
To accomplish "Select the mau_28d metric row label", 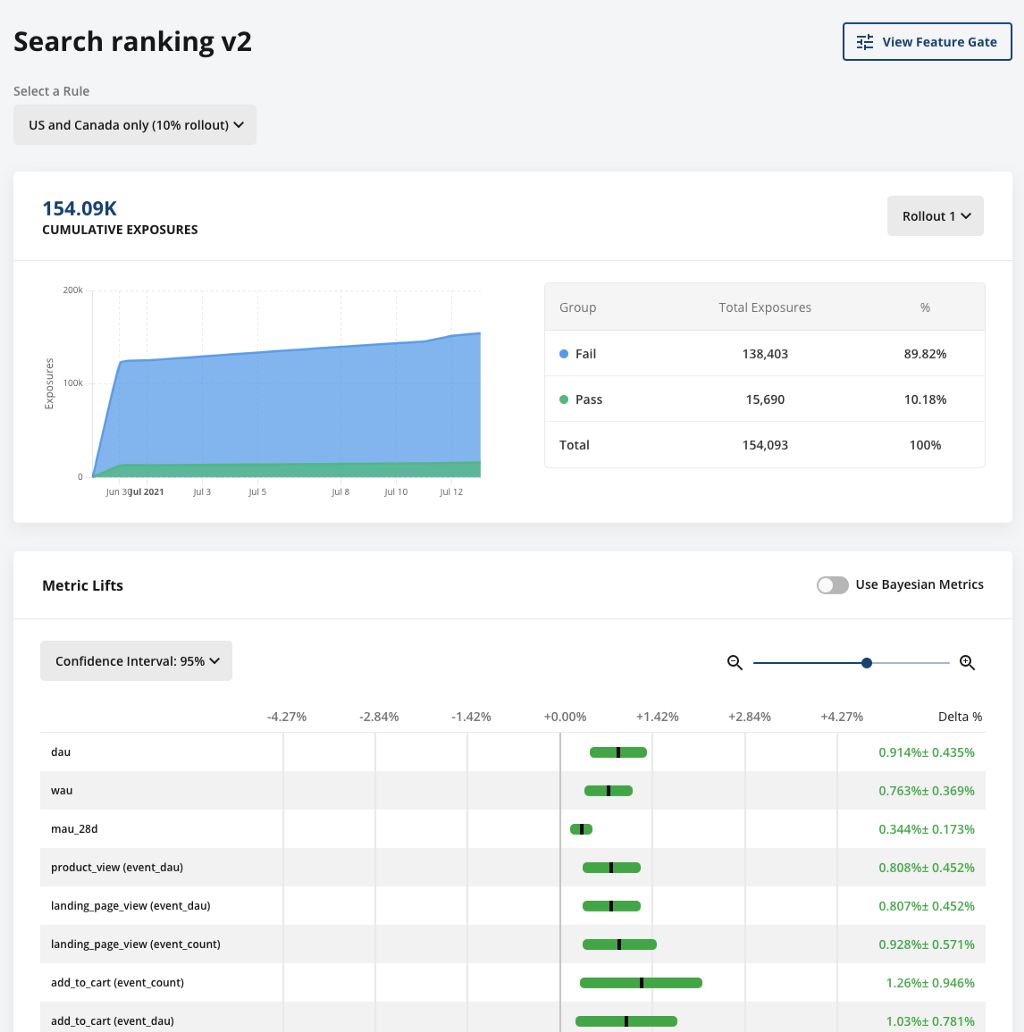I will click(x=74, y=829).
